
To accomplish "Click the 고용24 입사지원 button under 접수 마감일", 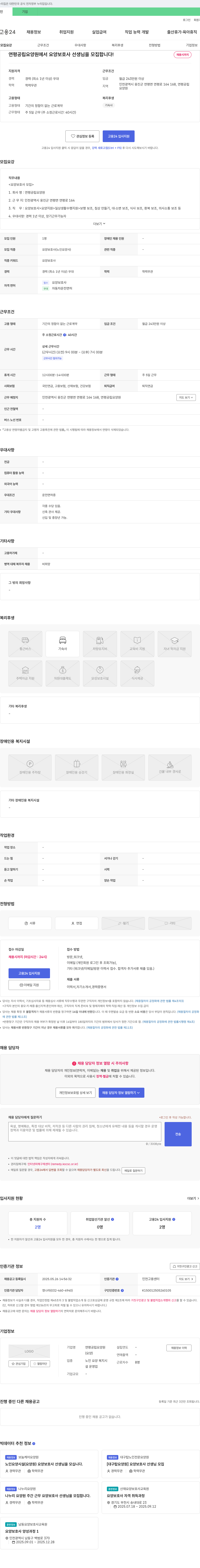I will coord(29,973).
